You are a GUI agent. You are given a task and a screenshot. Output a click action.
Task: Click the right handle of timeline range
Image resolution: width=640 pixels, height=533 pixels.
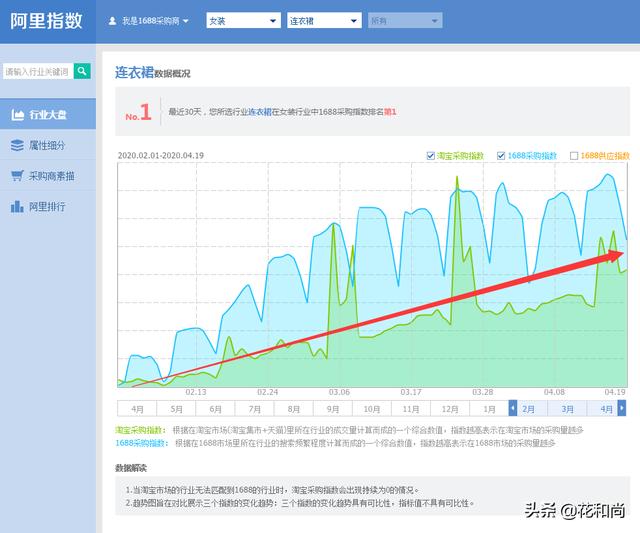(x=622, y=408)
